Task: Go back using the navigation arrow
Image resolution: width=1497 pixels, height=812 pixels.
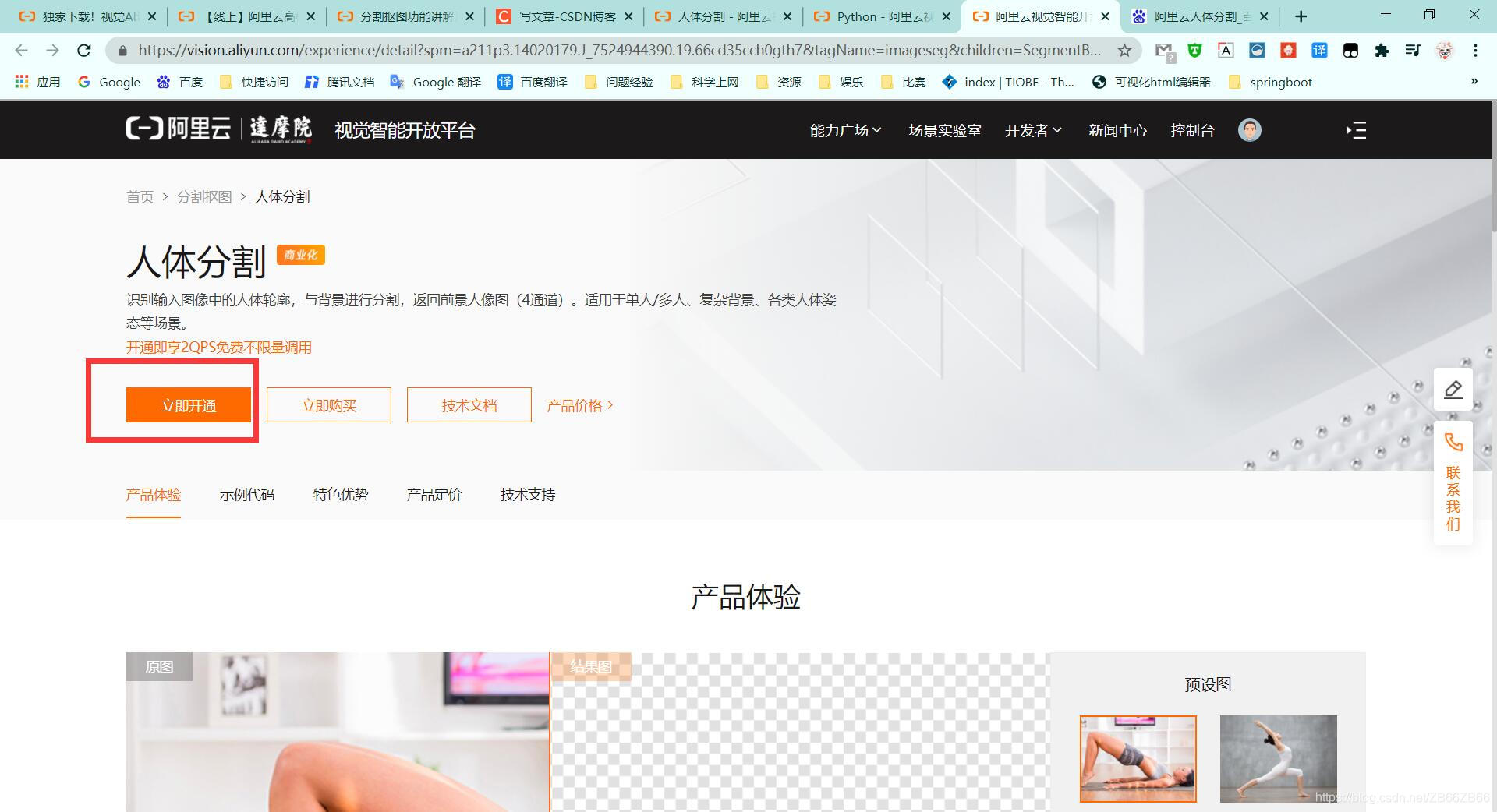Action: tap(21, 50)
